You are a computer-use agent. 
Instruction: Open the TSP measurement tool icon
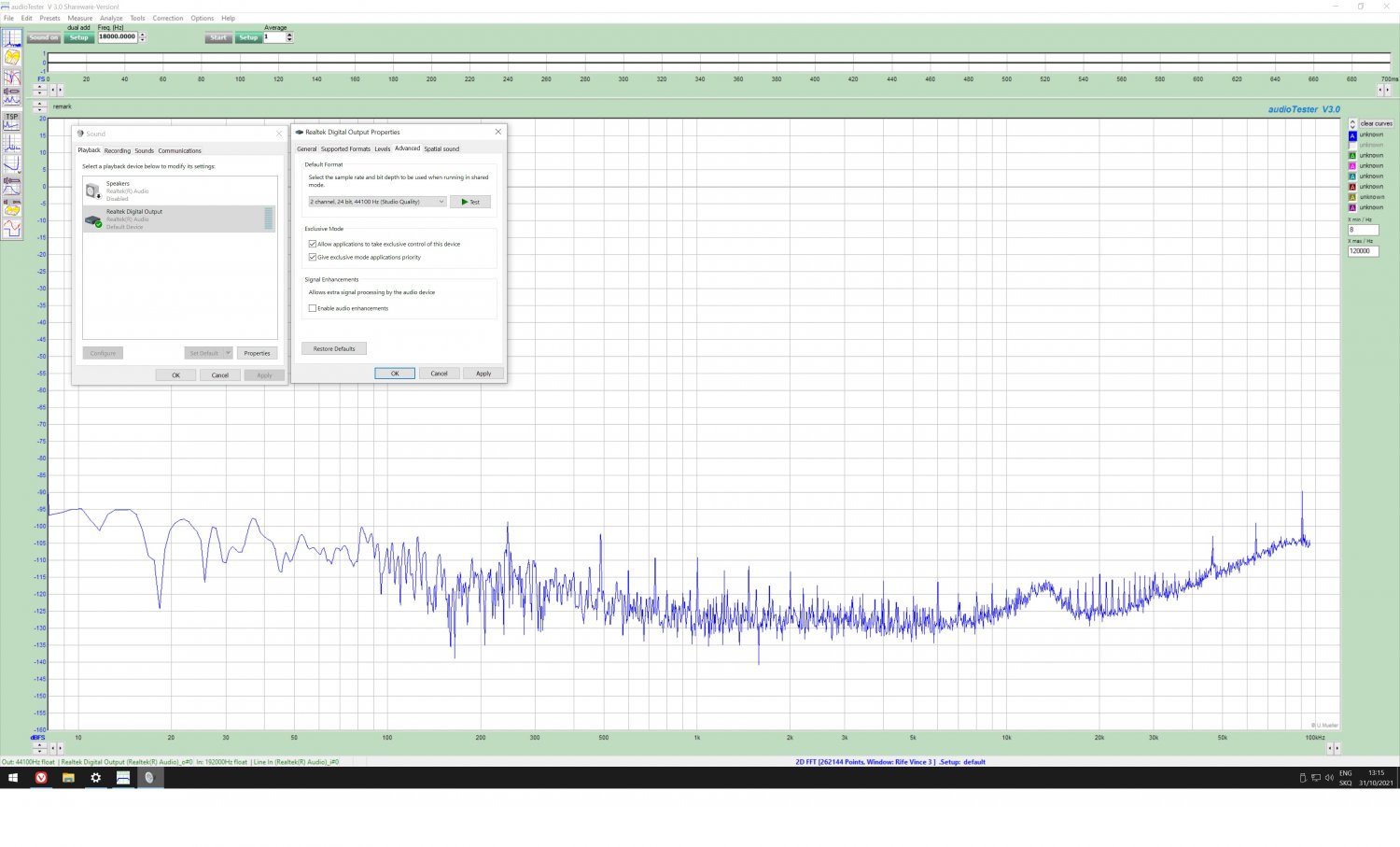click(x=12, y=121)
